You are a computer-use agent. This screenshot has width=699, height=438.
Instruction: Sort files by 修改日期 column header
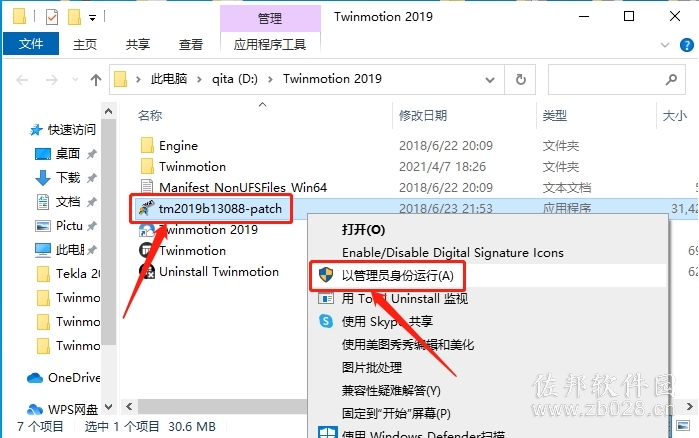coord(423,116)
